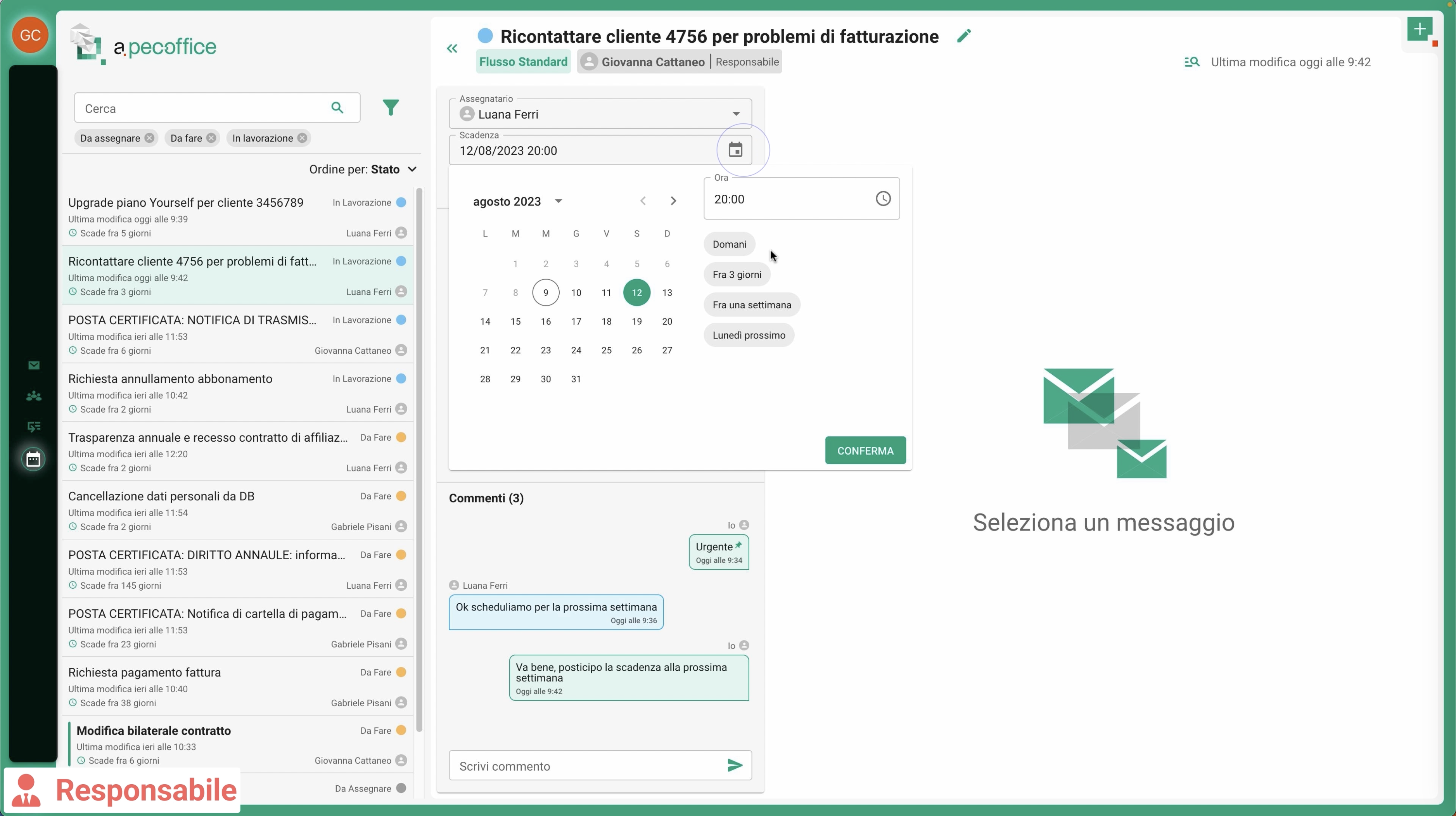Open the Assegnatario dropdown Luana Ferri
The image size is (1456, 816).
tap(600, 114)
